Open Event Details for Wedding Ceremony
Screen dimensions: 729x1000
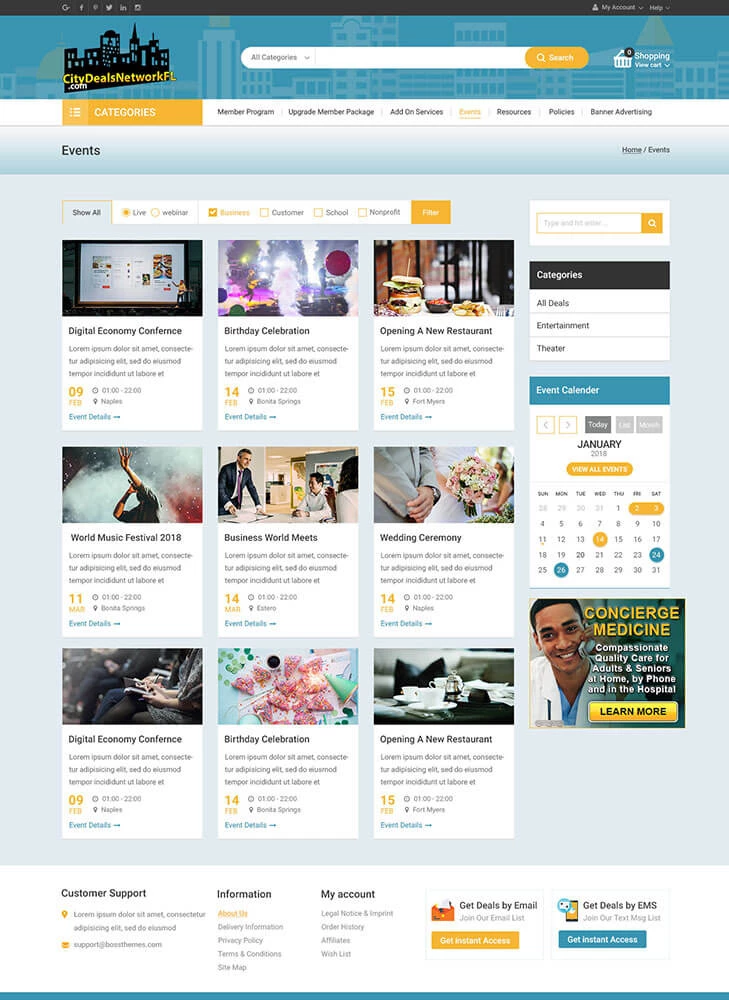point(406,624)
